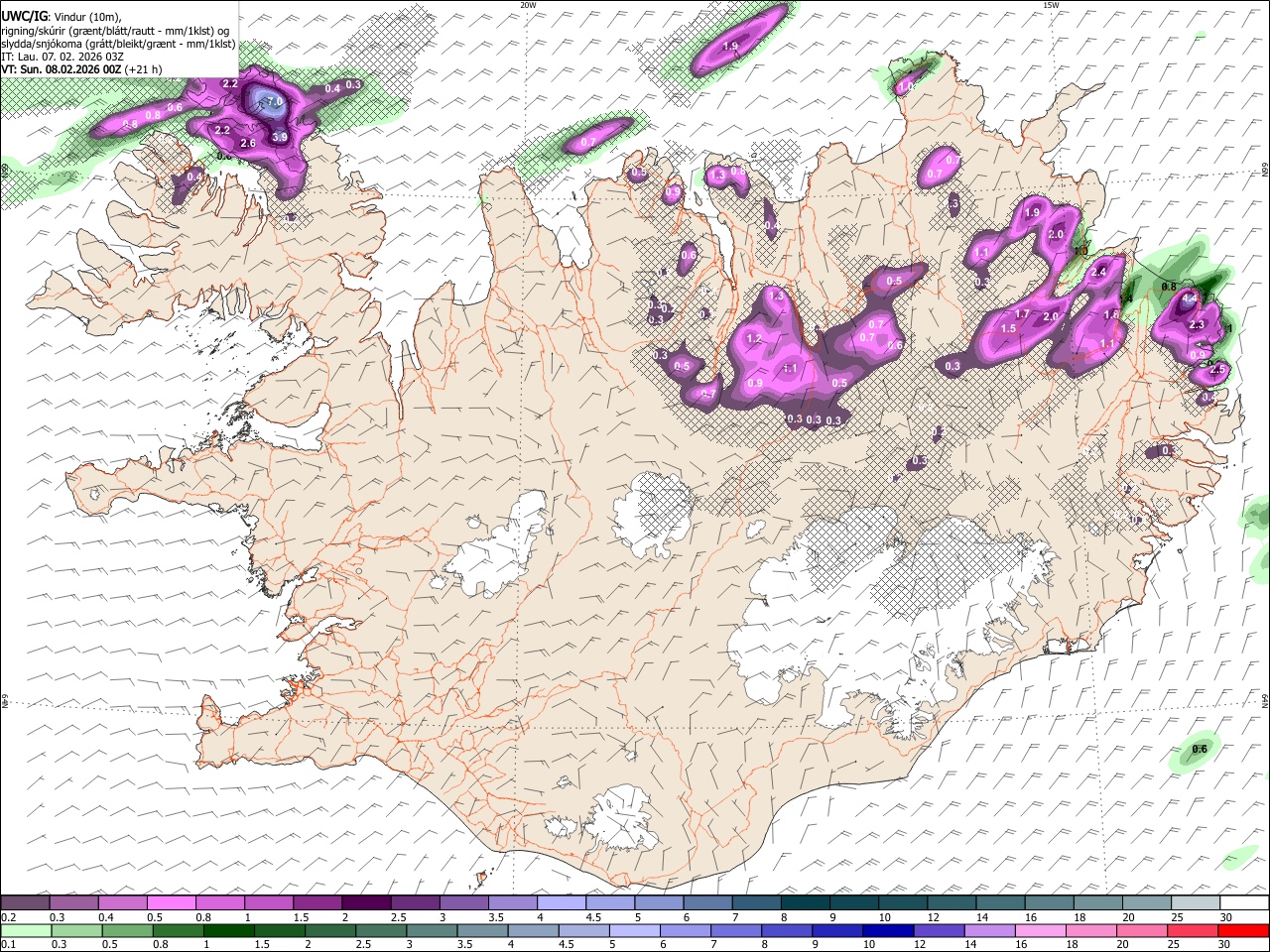Click the '20W' longitude label

(x=528, y=5)
